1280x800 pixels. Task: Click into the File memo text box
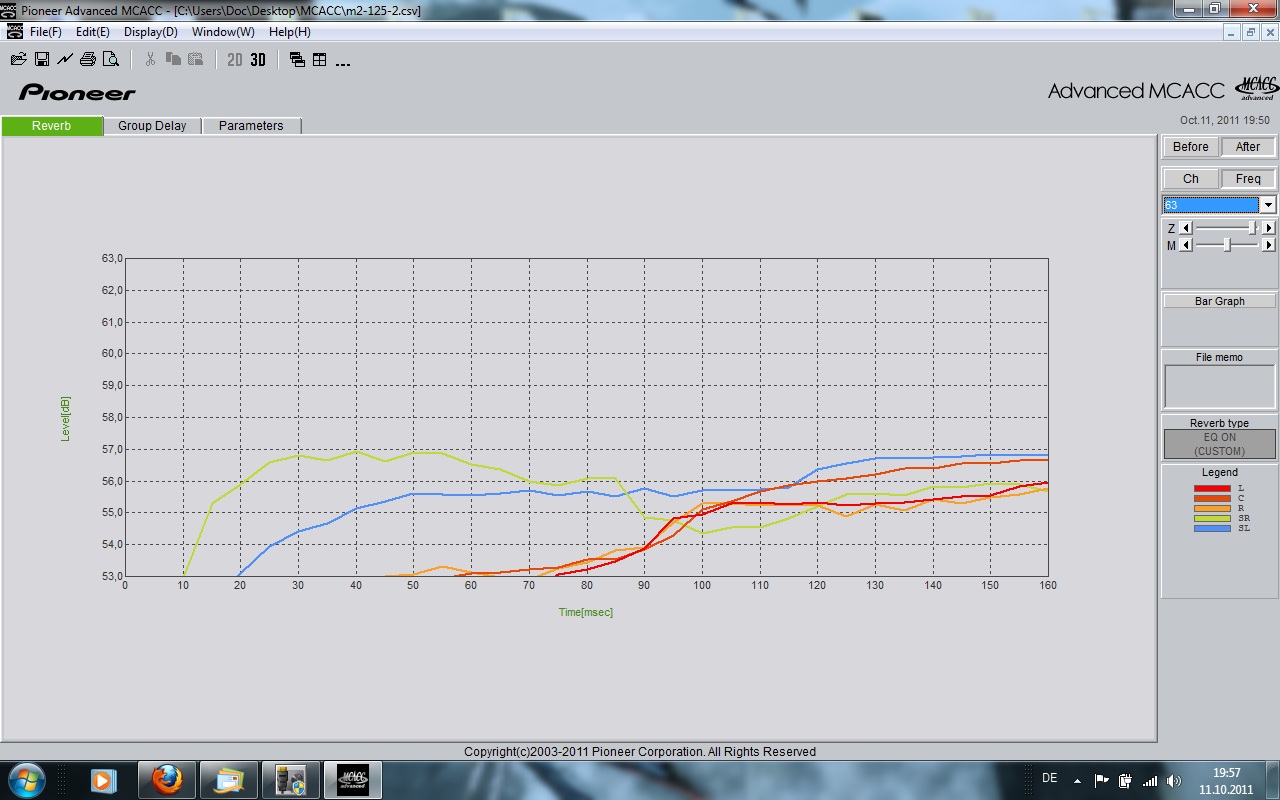pos(1219,386)
